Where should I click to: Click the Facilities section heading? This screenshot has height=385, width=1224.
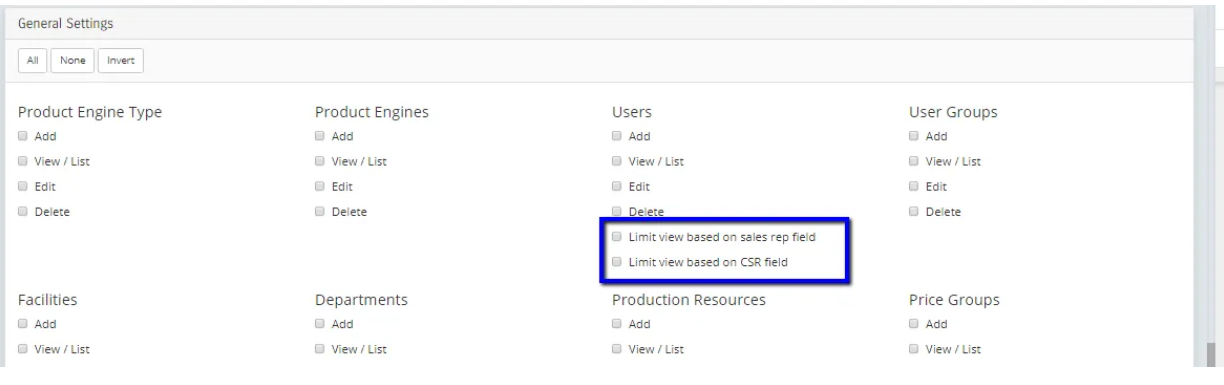[x=48, y=299]
